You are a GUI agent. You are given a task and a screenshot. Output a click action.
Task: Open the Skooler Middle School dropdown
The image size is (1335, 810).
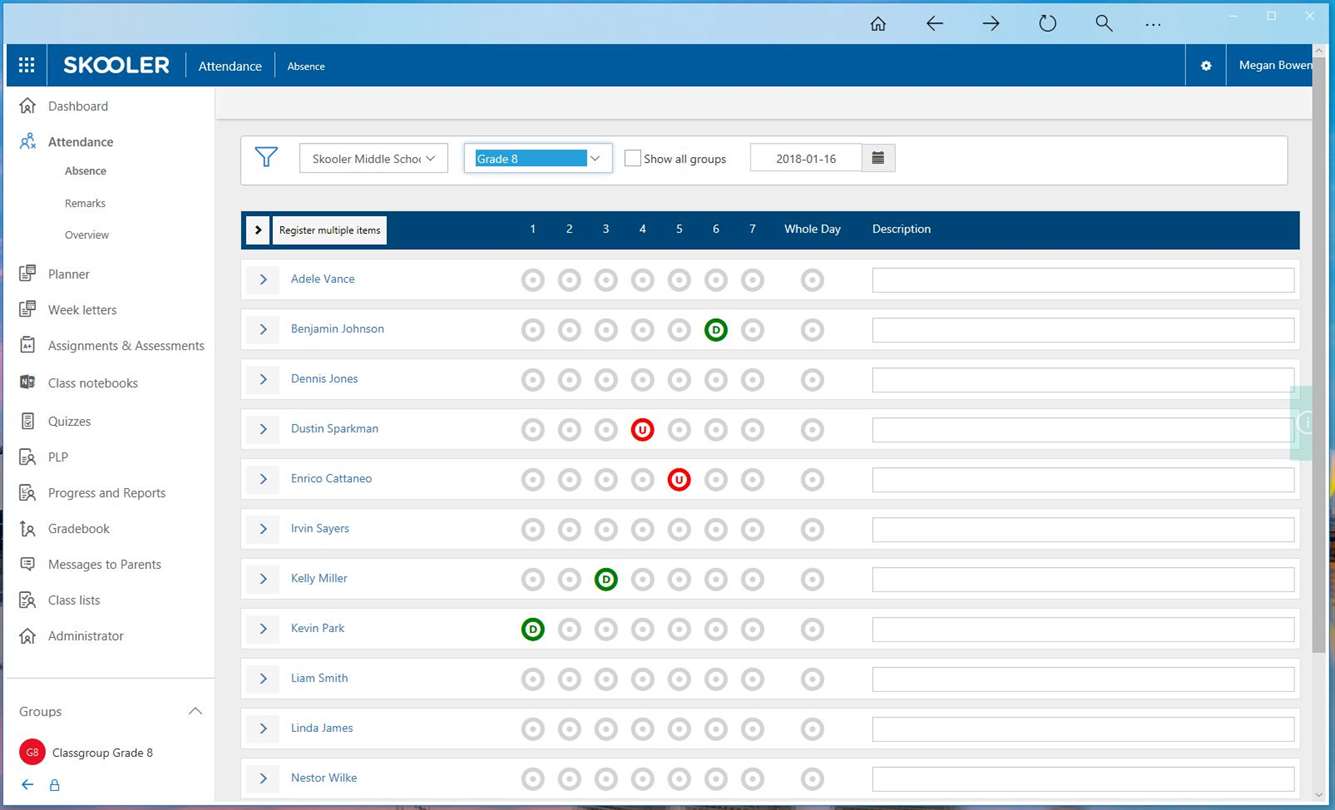(x=373, y=158)
